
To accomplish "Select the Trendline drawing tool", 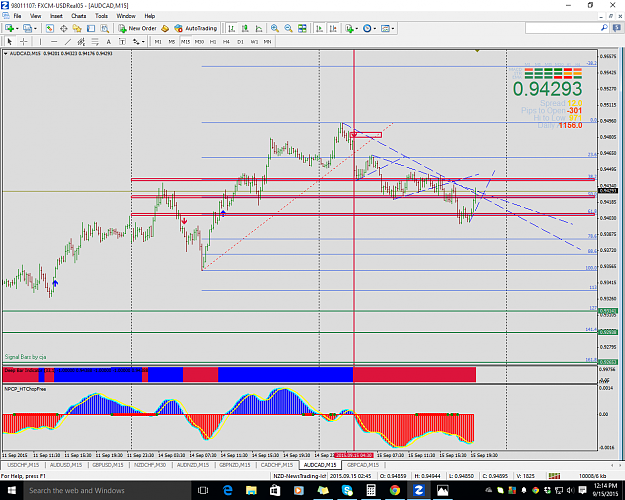I will [x=68, y=41].
